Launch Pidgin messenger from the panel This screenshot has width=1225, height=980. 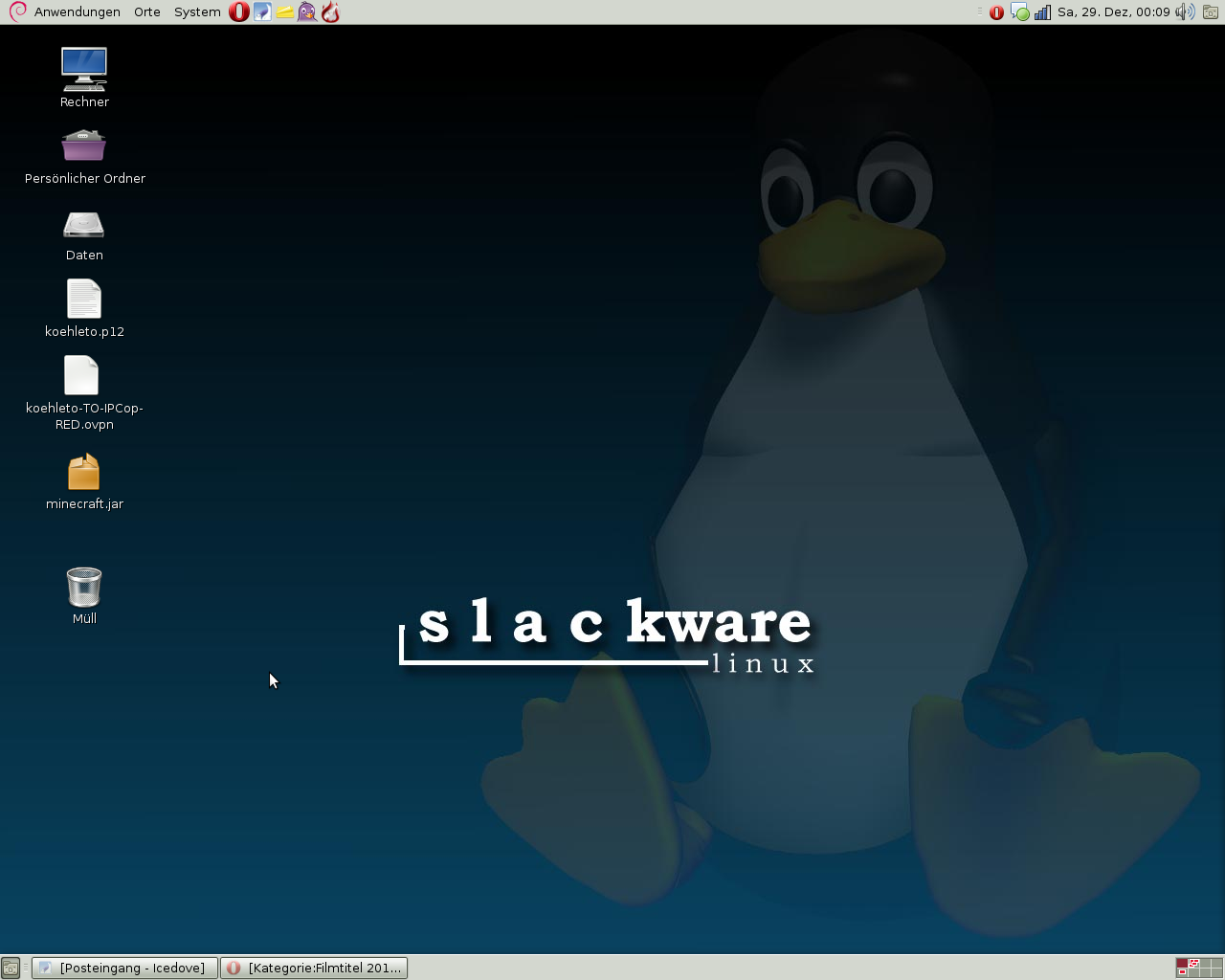(x=307, y=12)
